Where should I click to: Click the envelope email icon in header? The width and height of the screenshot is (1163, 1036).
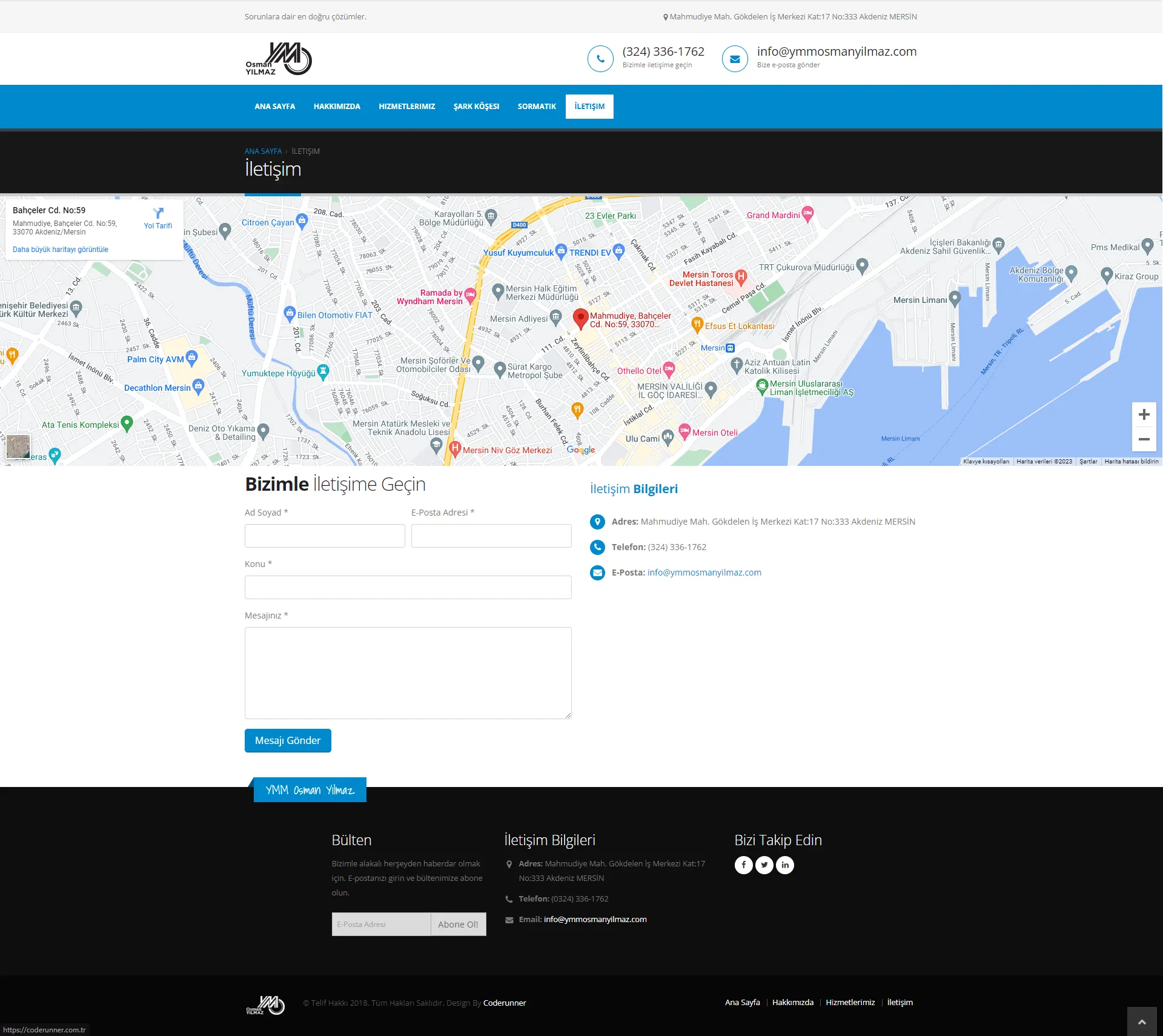pyautogui.click(x=735, y=59)
